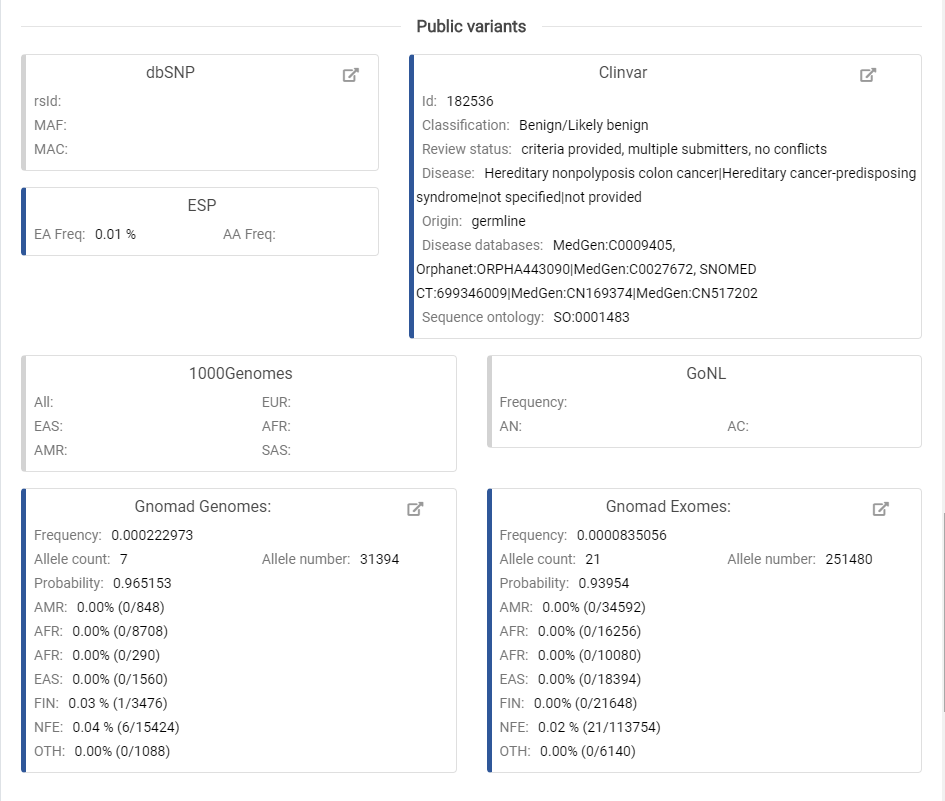Screen dimensions: 945x801
Task: Click the Sequence ontology SO:0001483 value
Action: click(x=591, y=317)
